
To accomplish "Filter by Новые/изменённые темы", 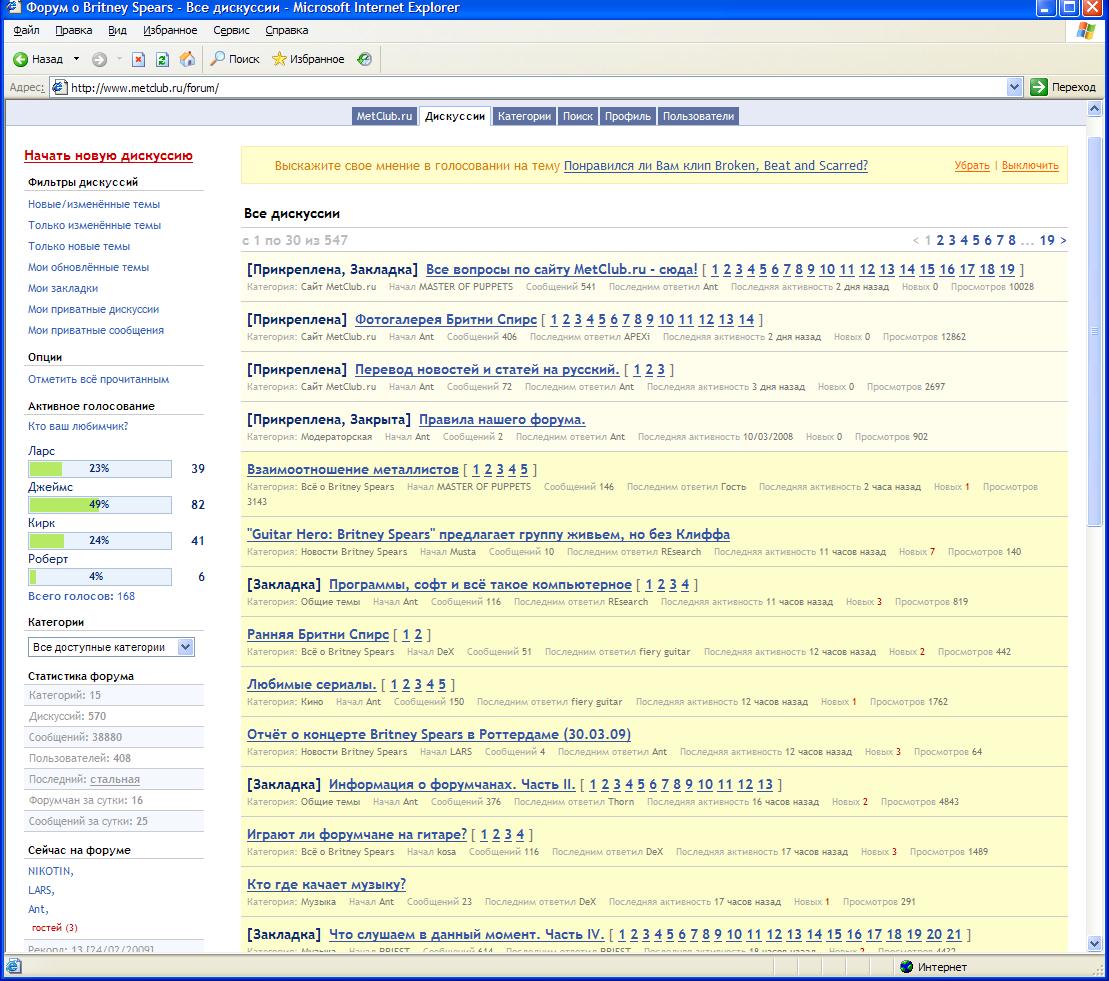I will 94,204.
